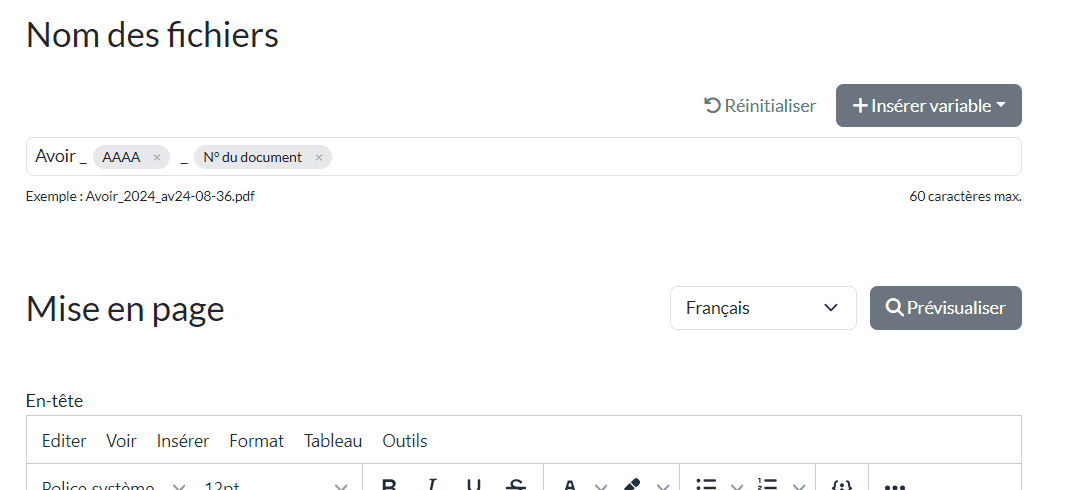Toggle italic formatting
The height and width of the screenshot is (490, 1075).
click(x=432, y=485)
